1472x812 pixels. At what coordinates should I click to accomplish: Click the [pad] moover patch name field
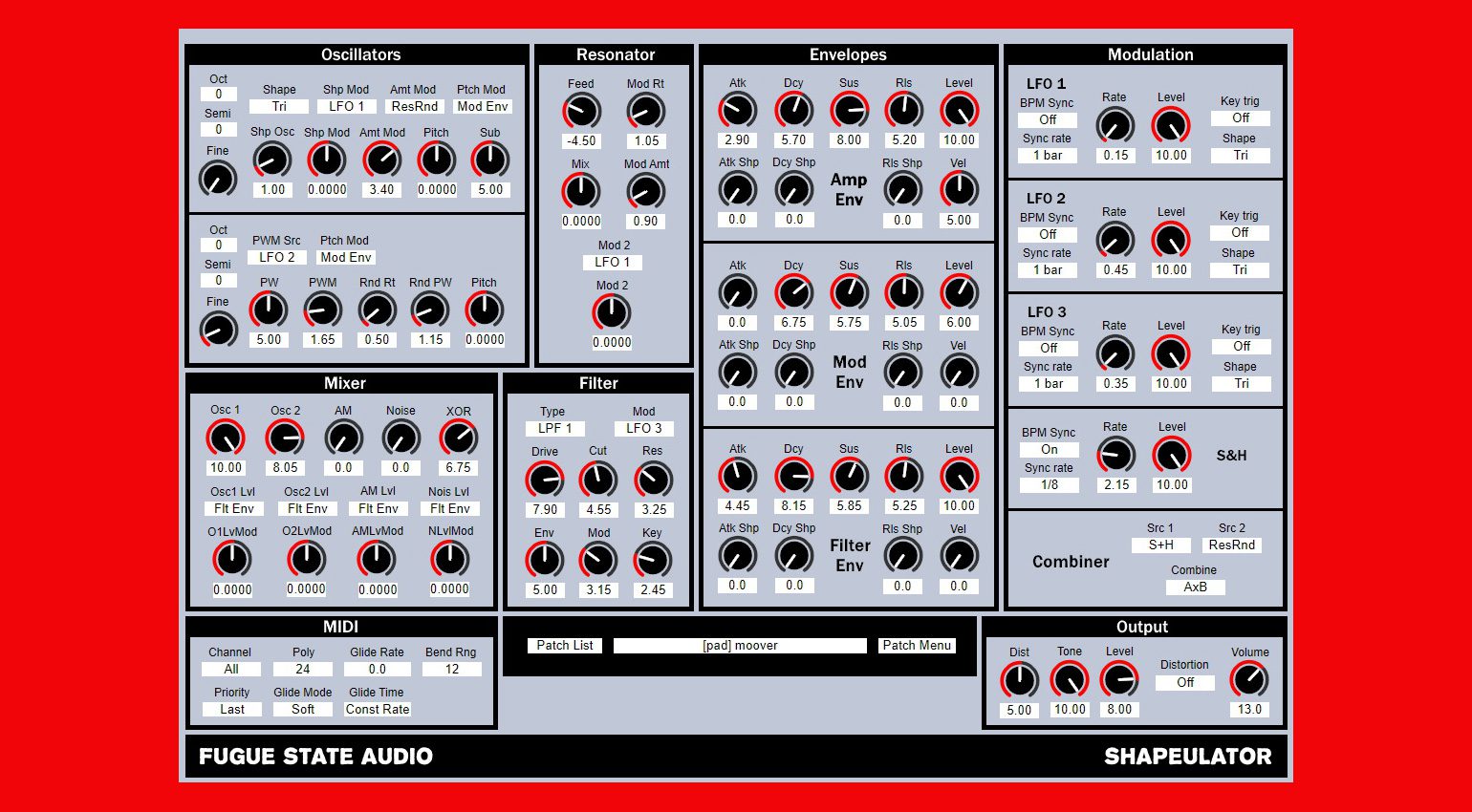coord(740,645)
